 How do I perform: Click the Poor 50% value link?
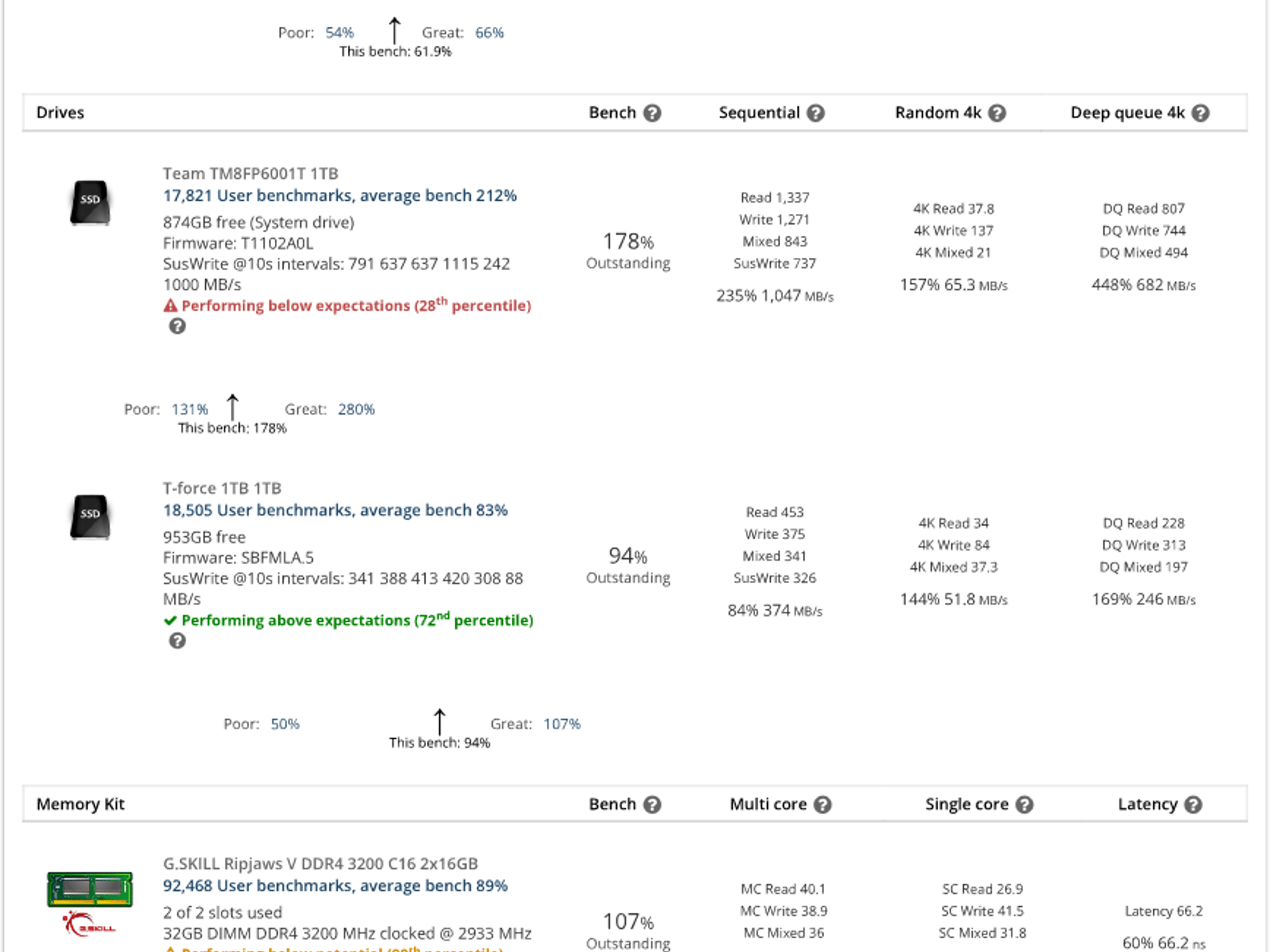click(x=285, y=724)
